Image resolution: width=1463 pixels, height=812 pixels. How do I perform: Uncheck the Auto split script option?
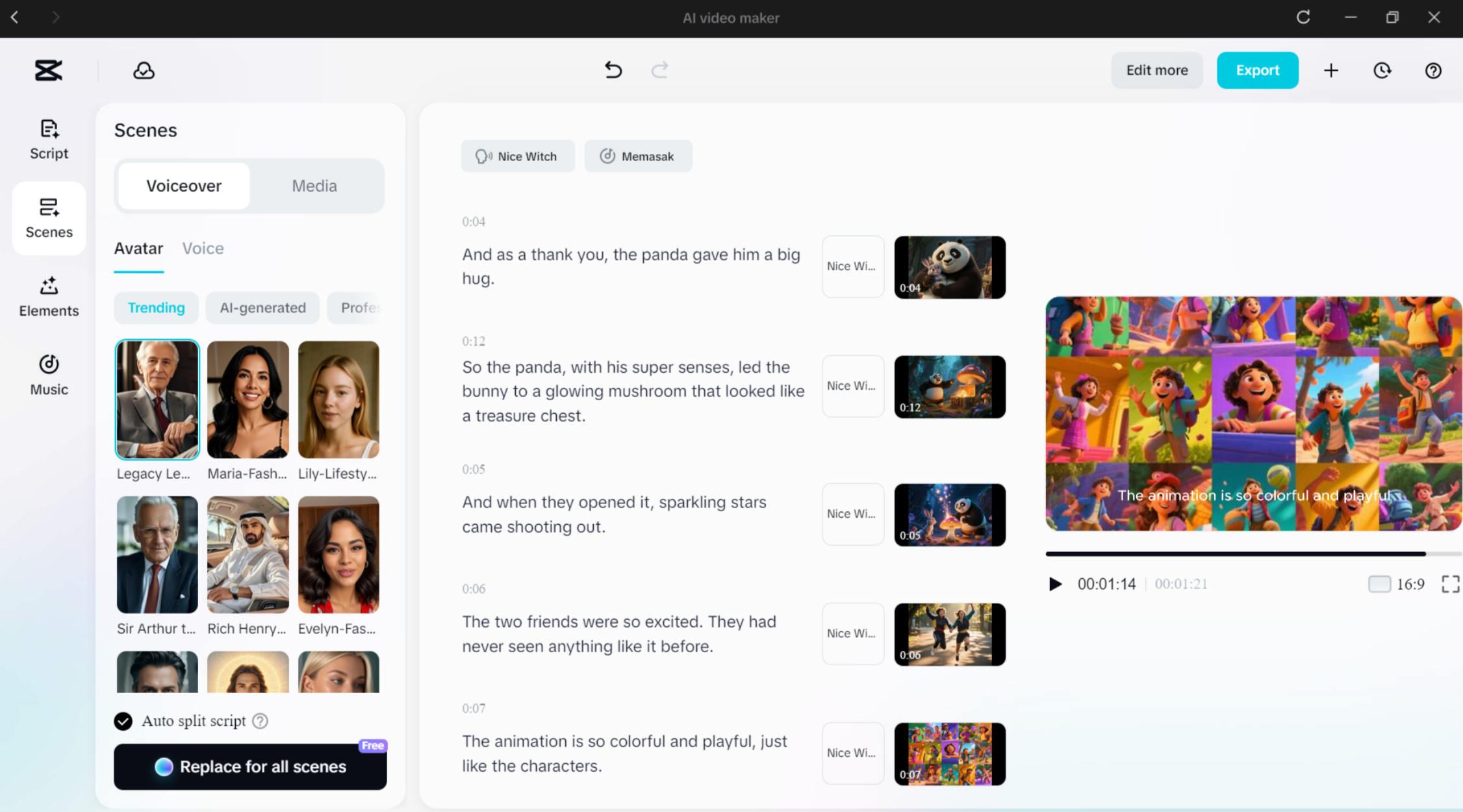tap(123, 720)
